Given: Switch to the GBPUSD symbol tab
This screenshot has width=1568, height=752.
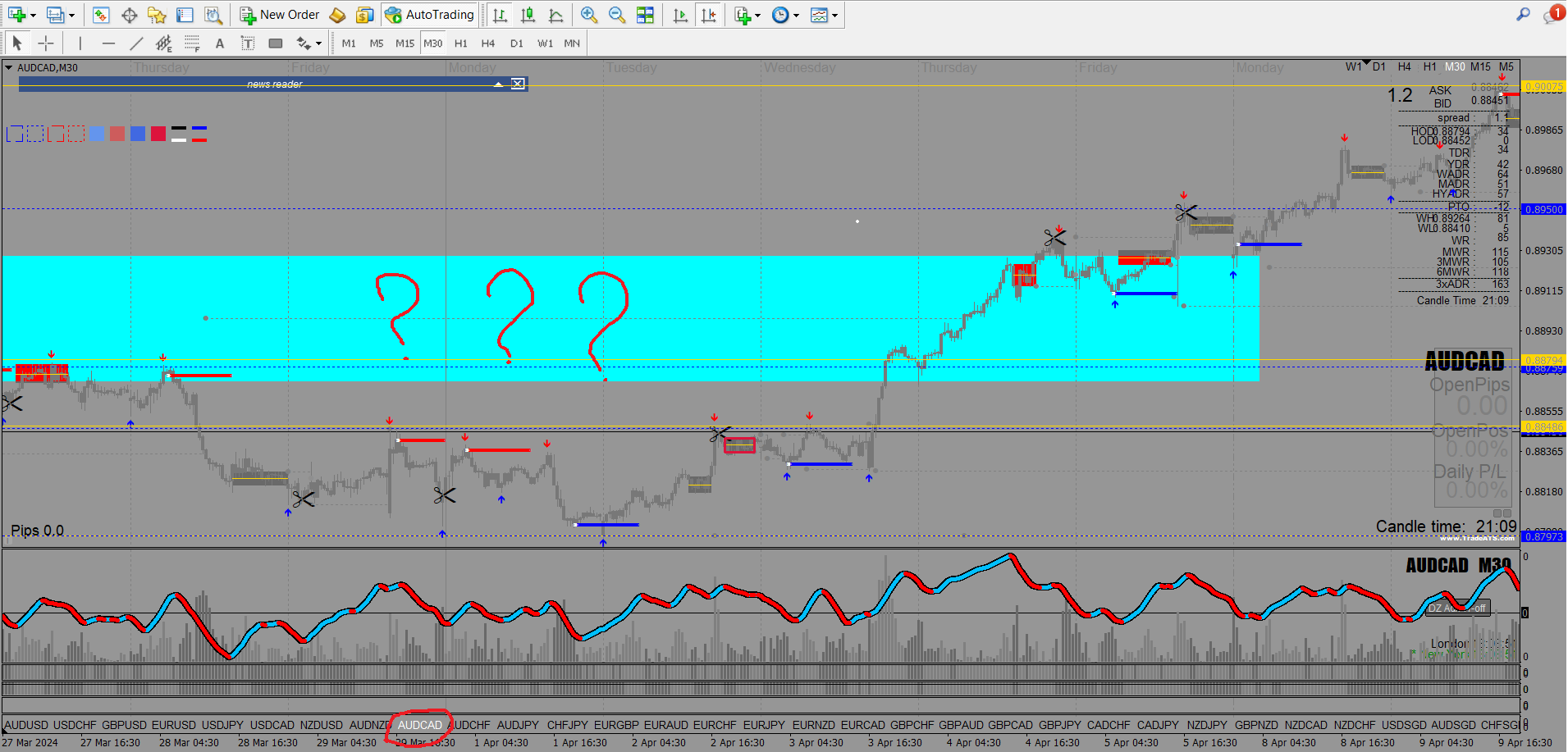Looking at the screenshot, I should (124, 725).
